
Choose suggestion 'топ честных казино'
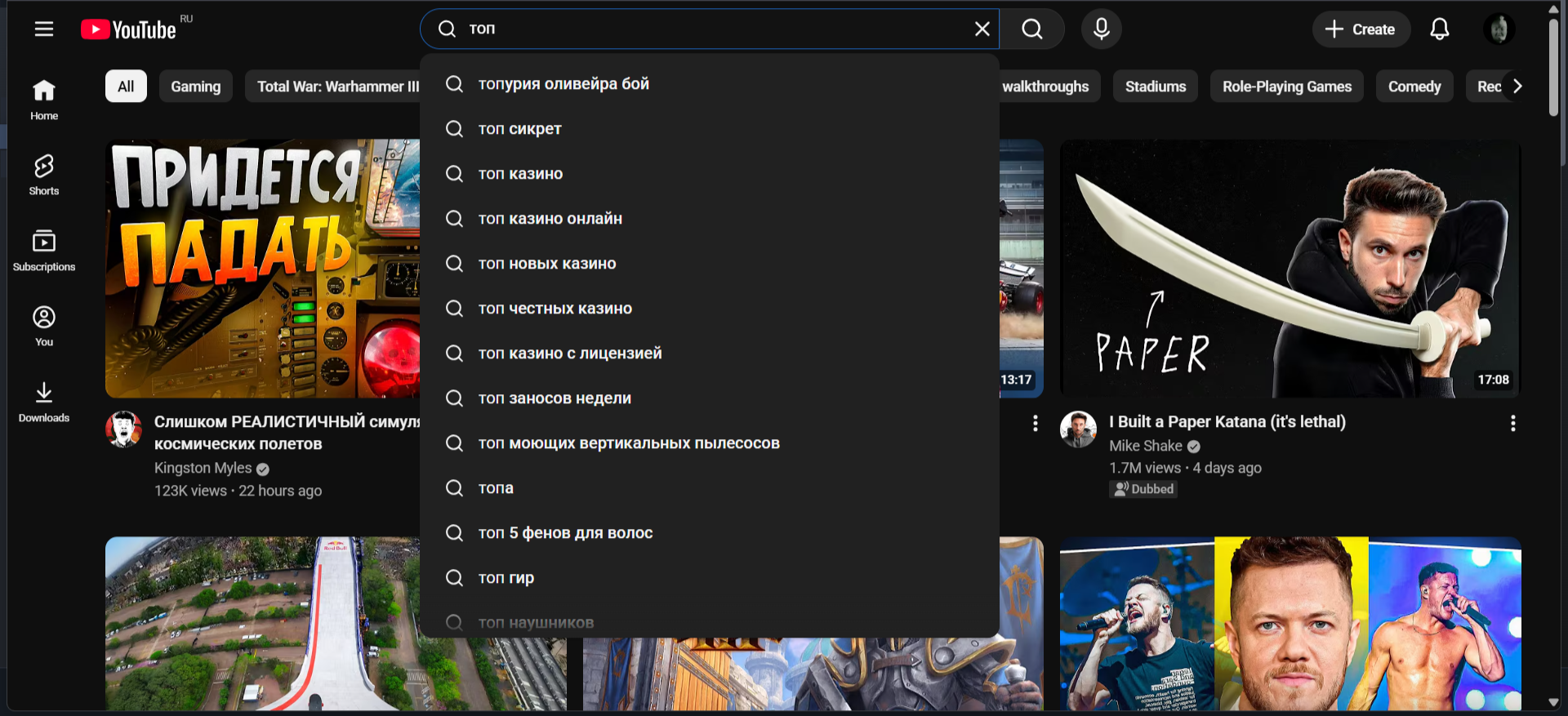point(710,309)
